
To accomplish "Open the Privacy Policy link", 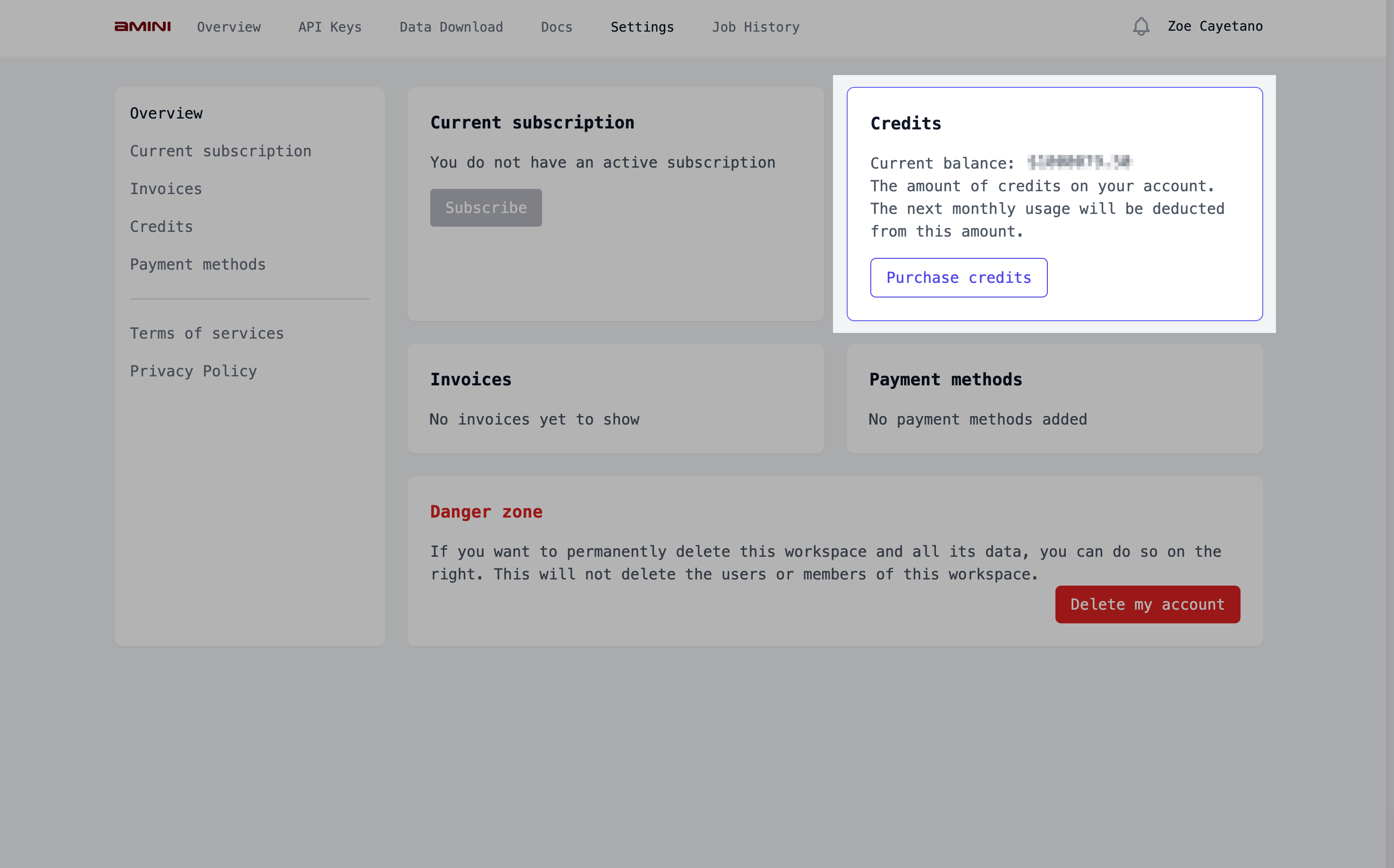I will [194, 371].
